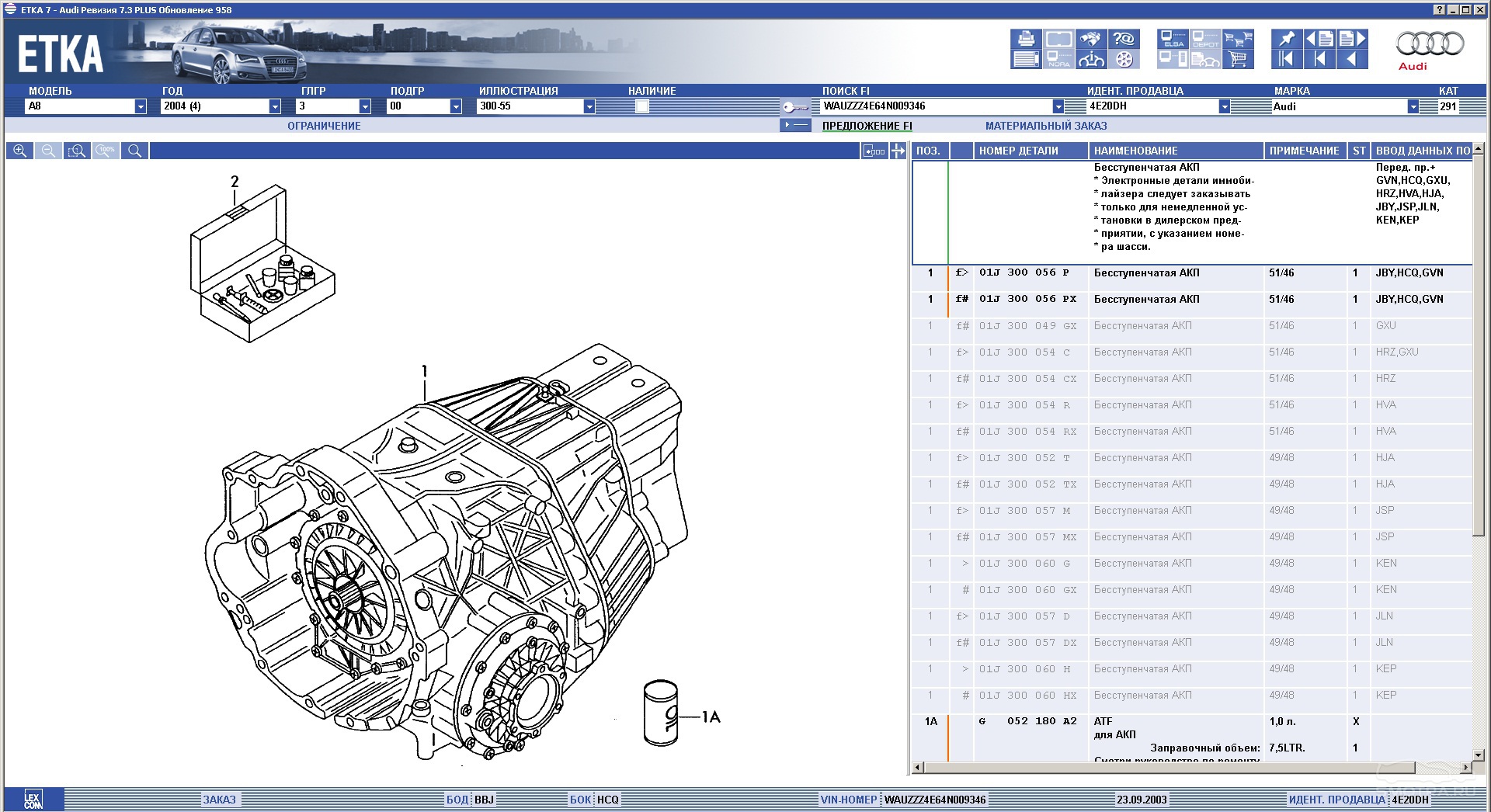The height and width of the screenshot is (812, 1491).
Task: Click the key icon next to VIN search
Action: (795, 107)
